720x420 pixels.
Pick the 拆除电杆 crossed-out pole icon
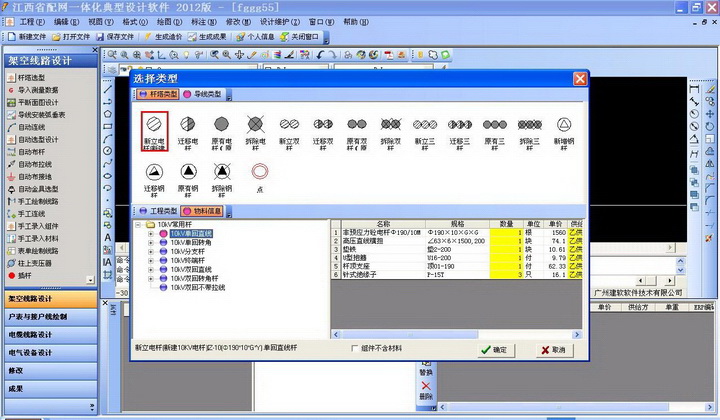[x=255, y=132]
